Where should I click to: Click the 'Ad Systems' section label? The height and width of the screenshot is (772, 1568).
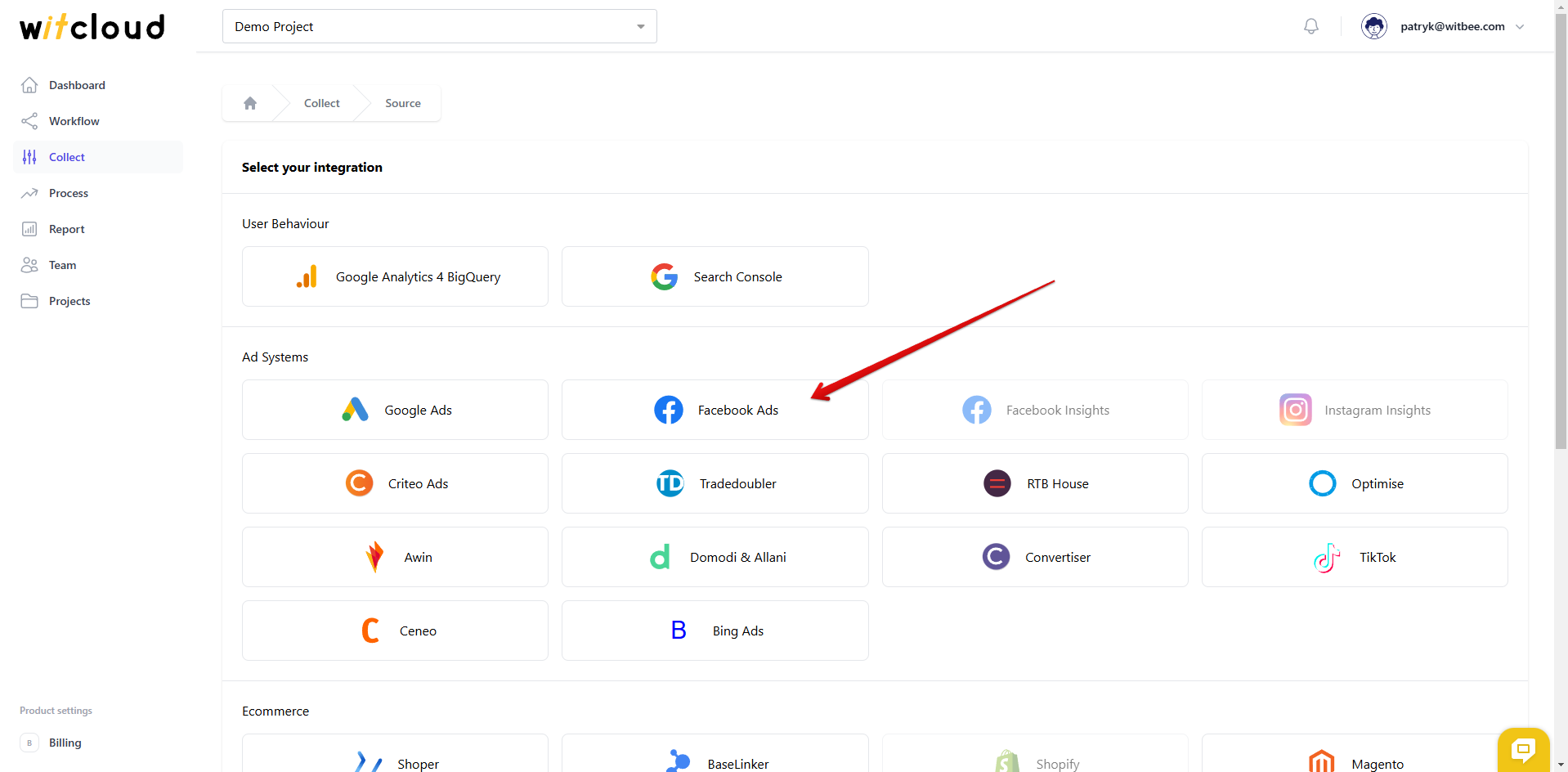click(x=275, y=357)
